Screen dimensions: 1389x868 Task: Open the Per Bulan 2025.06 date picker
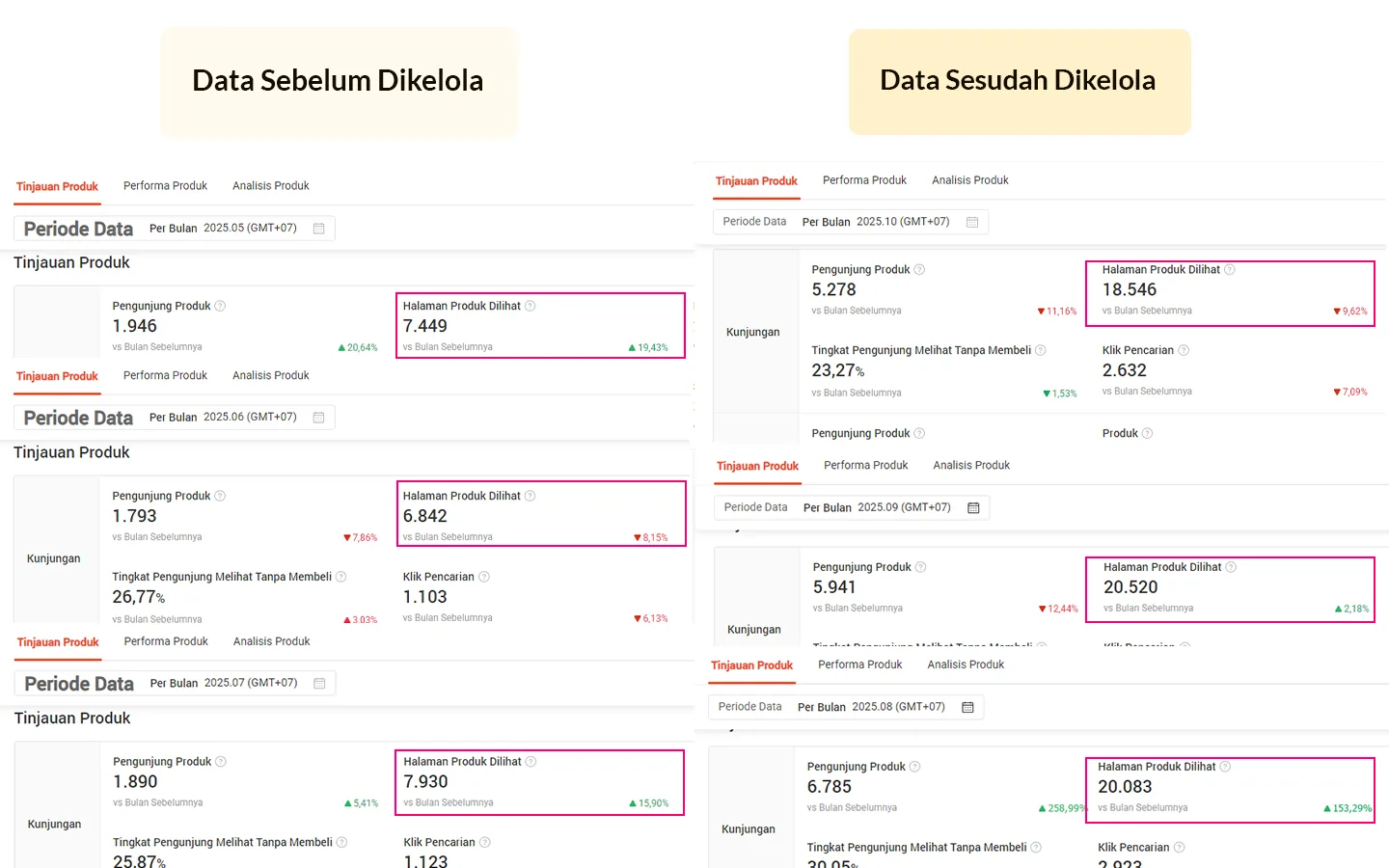(x=236, y=418)
